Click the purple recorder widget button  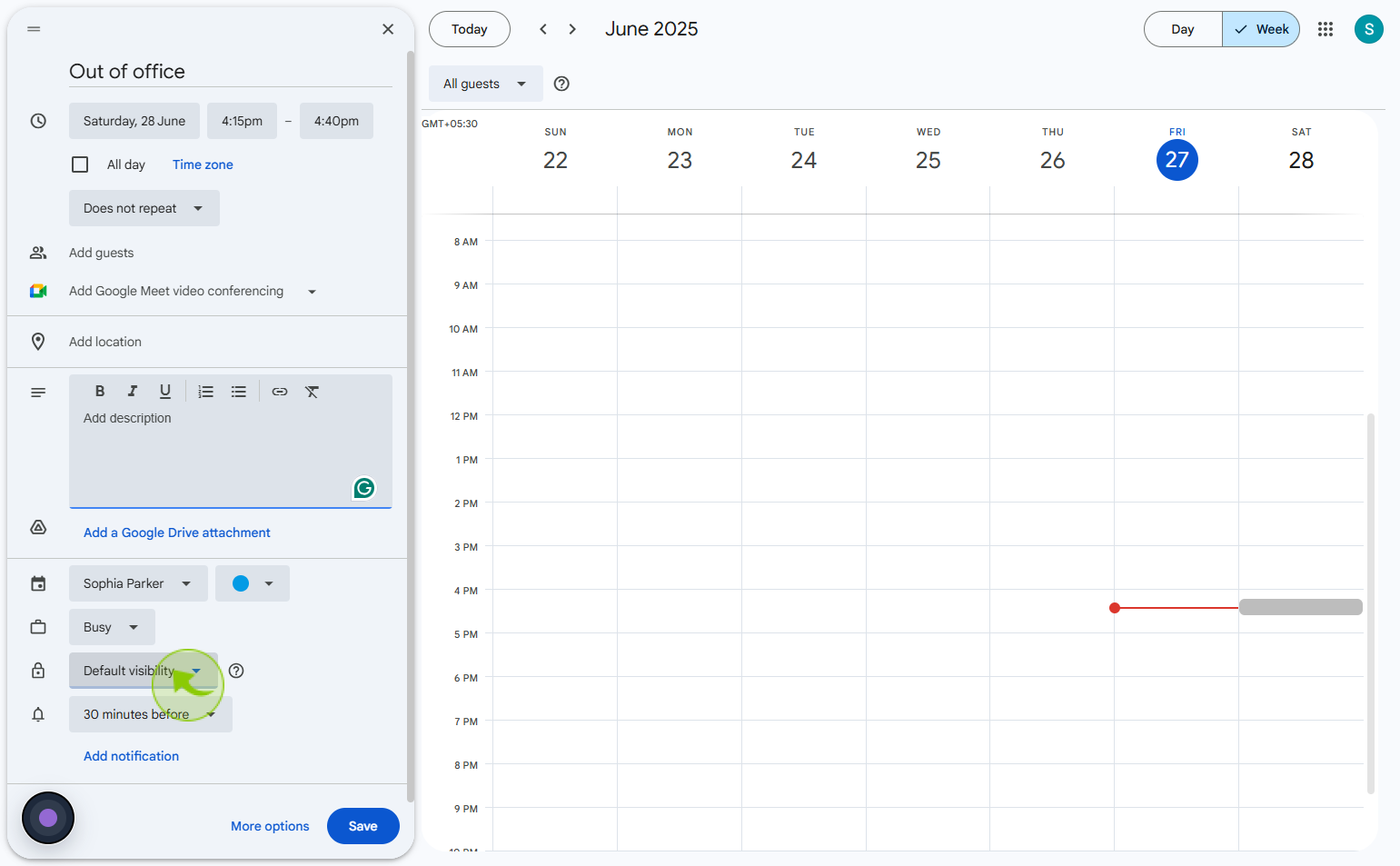click(x=48, y=818)
